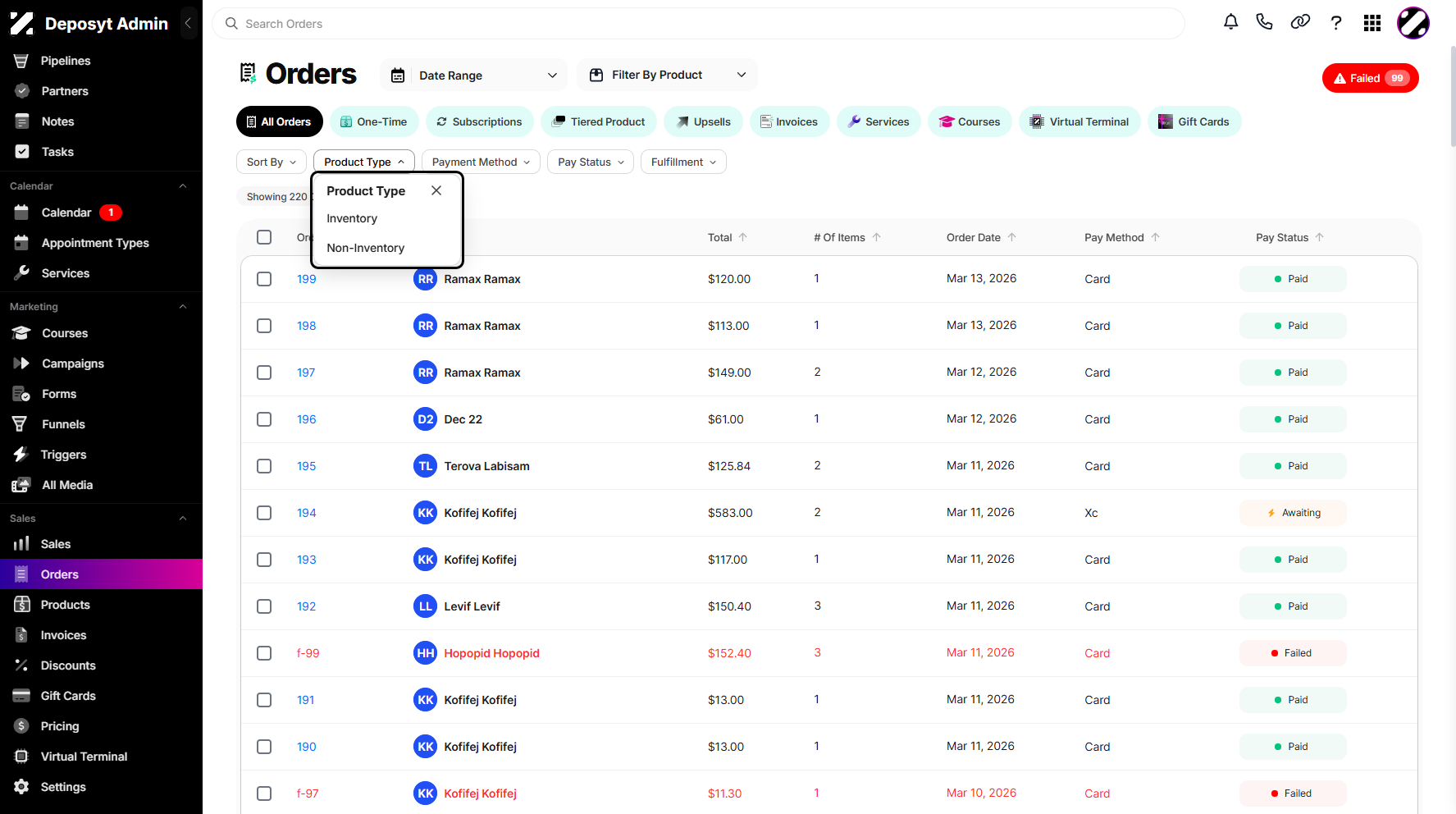Collapse the Marketing sidebar section
1456x814 pixels.
click(x=183, y=307)
